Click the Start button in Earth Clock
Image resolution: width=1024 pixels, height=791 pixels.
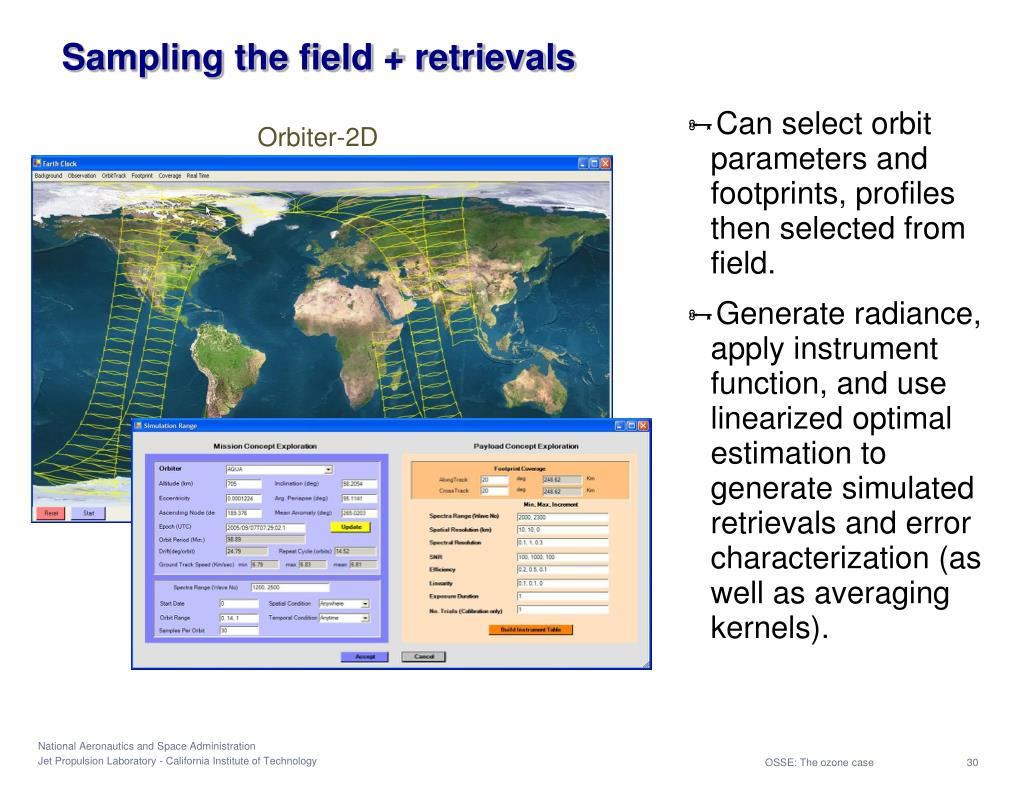[89, 513]
